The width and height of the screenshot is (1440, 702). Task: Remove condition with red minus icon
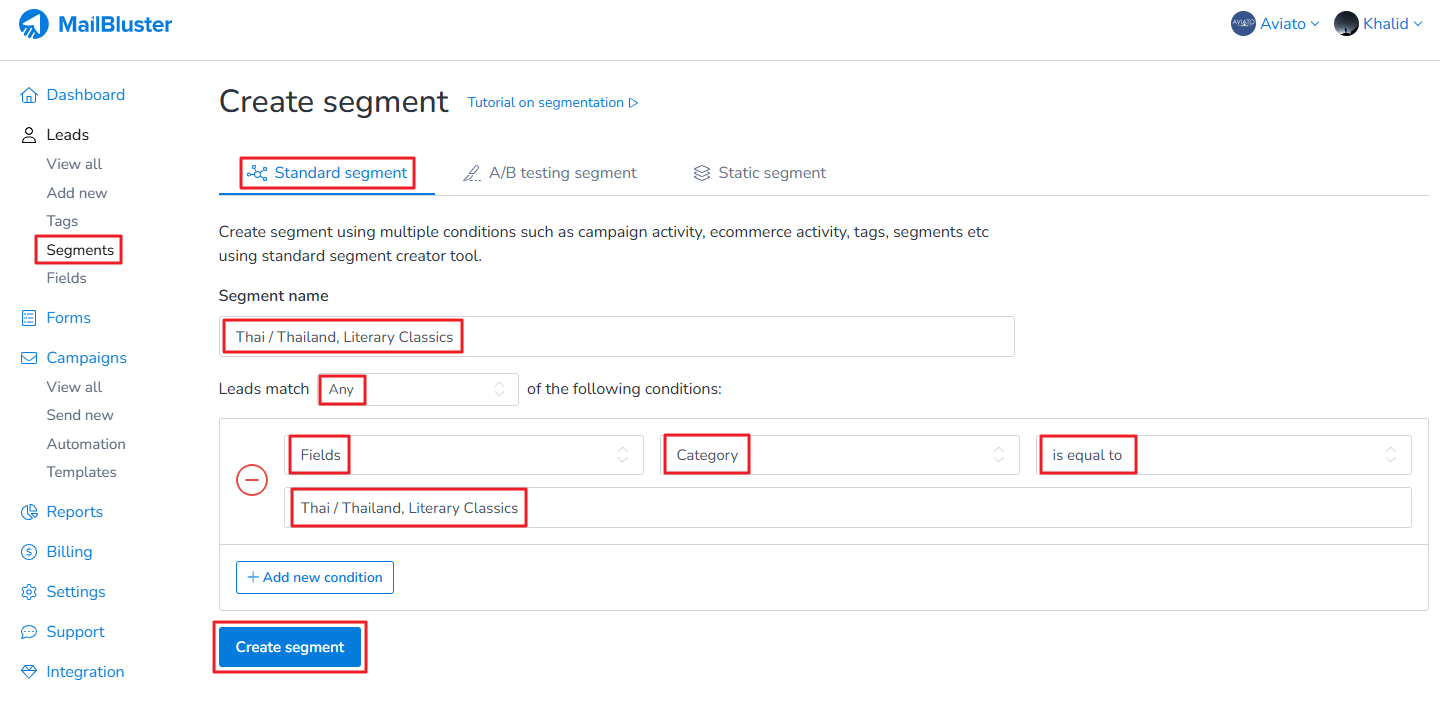252,481
